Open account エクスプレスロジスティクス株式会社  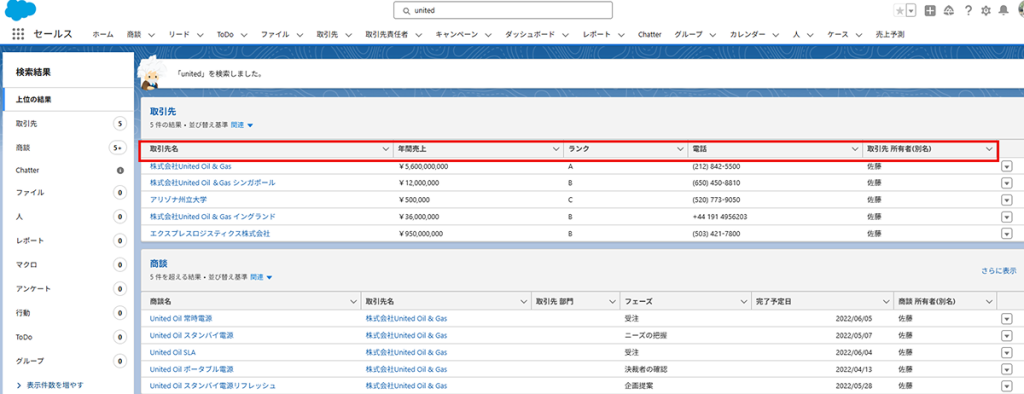[x=210, y=233]
